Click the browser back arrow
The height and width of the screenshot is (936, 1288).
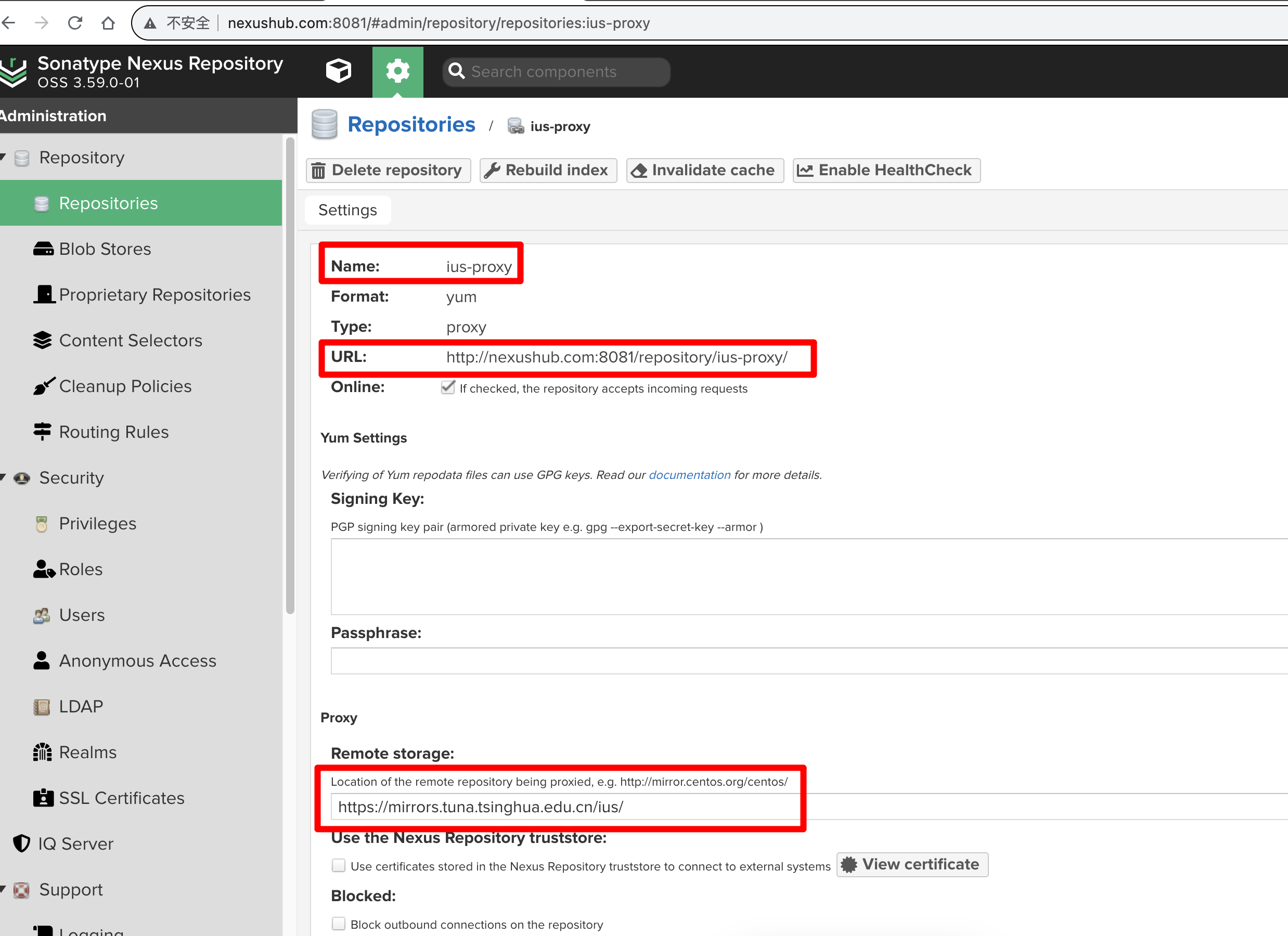(9, 23)
